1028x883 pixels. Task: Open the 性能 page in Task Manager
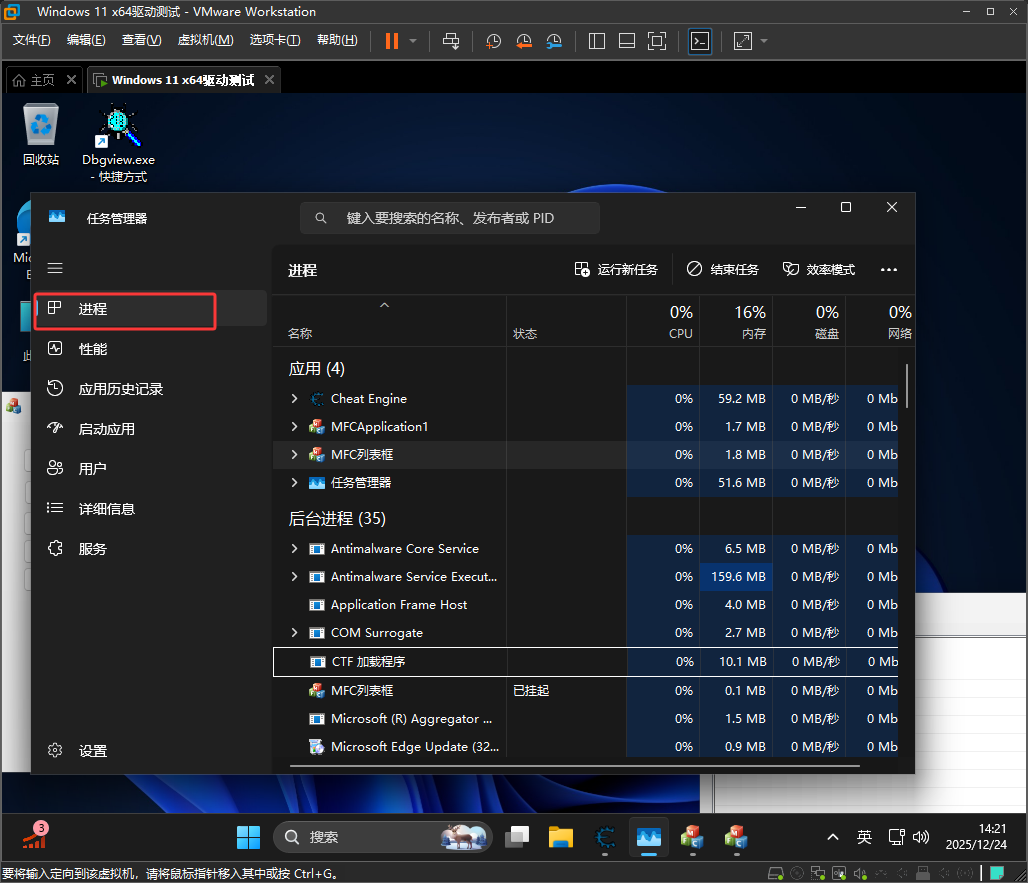tap(151, 349)
